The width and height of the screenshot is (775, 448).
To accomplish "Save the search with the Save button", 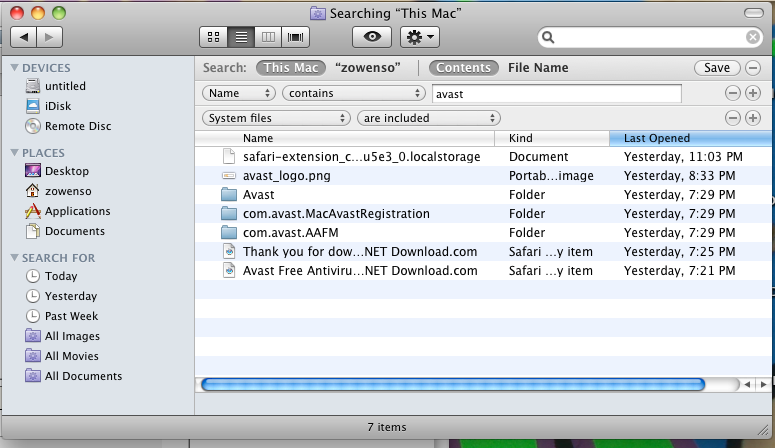I will pyautogui.click(x=717, y=68).
